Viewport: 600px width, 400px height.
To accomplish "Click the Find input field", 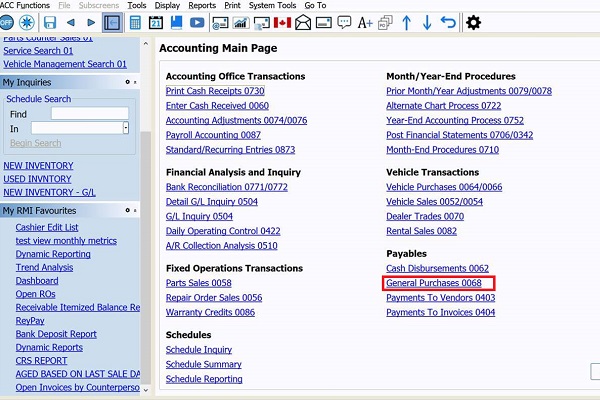I will pos(90,114).
